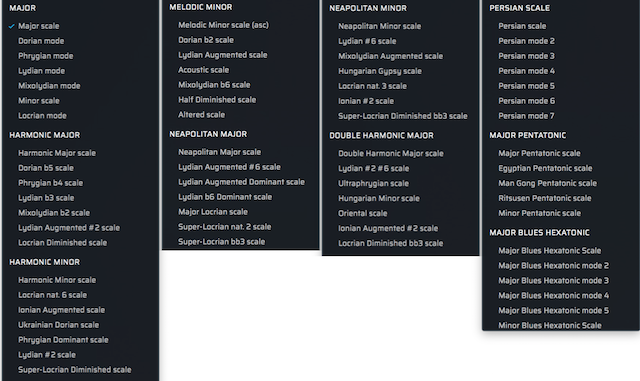The width and height of the screenshot is (640, 381).
Task: Select Half Diminished scale
Action: coord(217,100)
